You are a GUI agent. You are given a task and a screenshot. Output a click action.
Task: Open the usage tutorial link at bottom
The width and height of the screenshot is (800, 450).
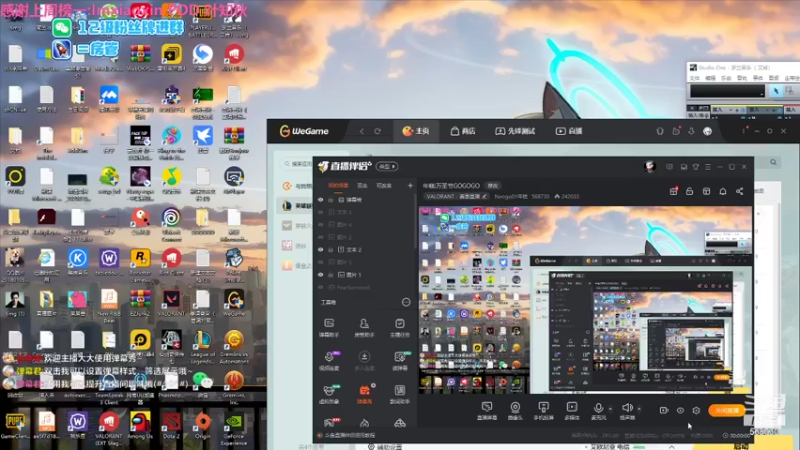347,435
